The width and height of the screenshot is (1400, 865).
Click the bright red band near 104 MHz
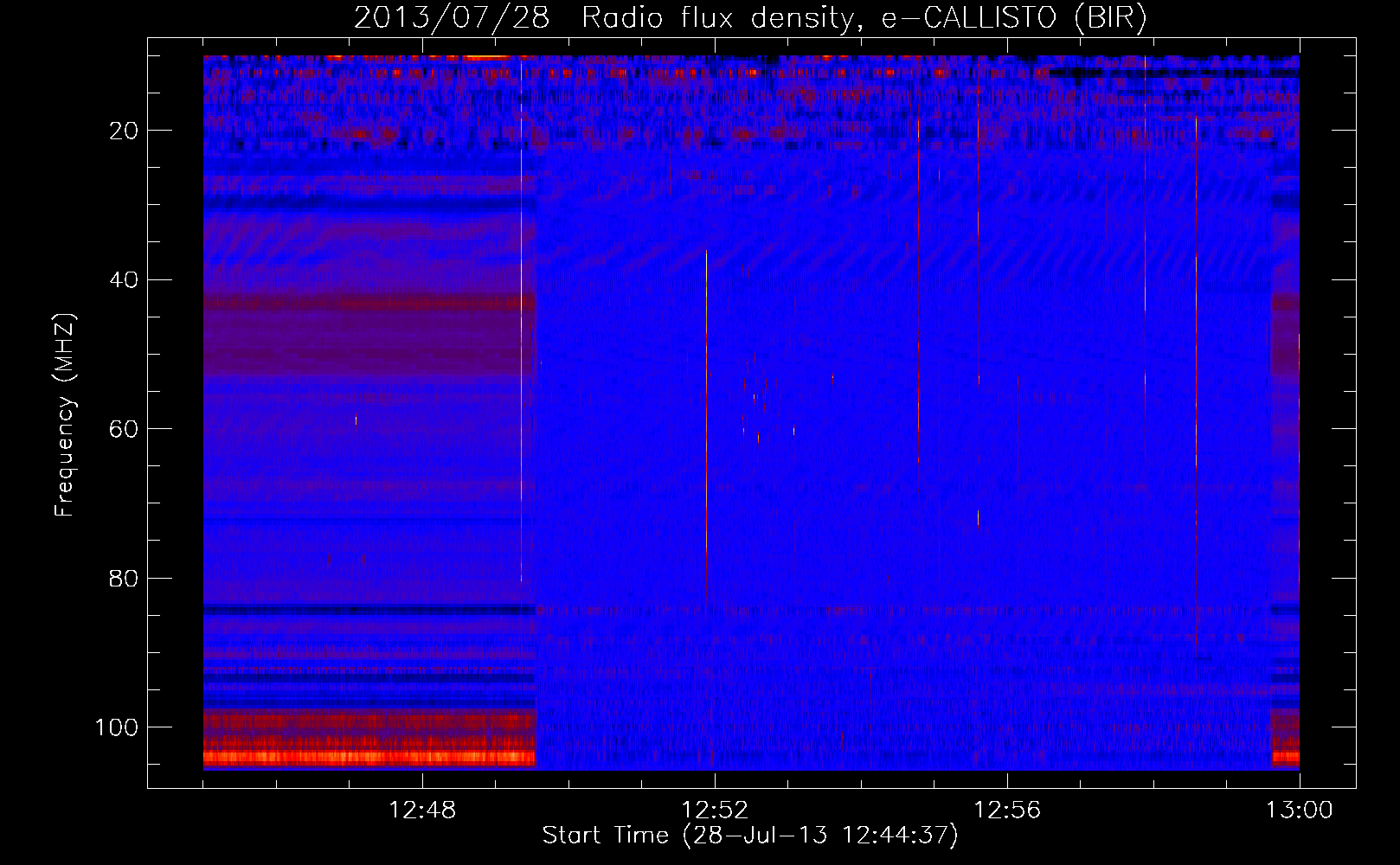369,759
